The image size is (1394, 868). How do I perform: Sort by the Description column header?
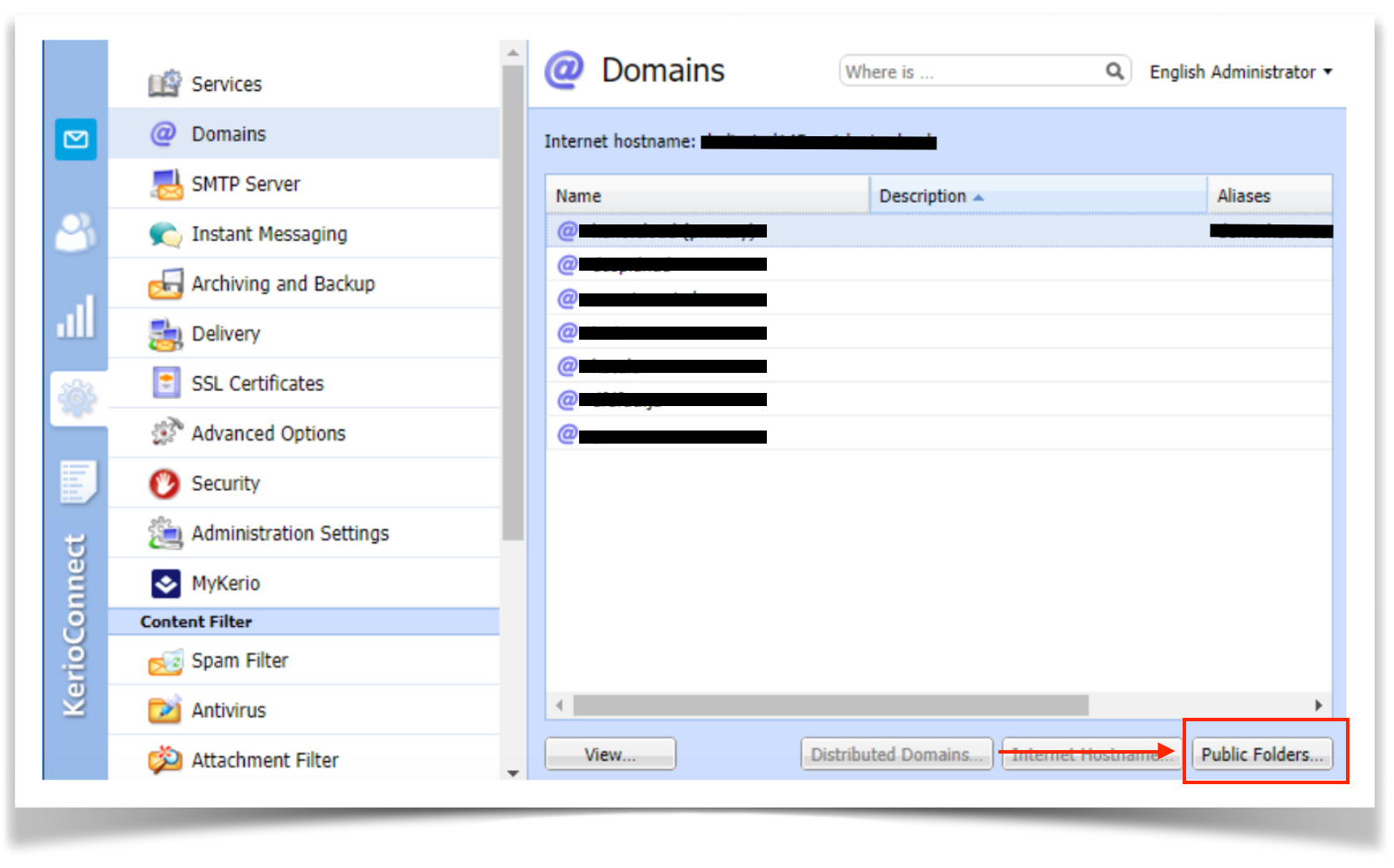pos(1039,196)
